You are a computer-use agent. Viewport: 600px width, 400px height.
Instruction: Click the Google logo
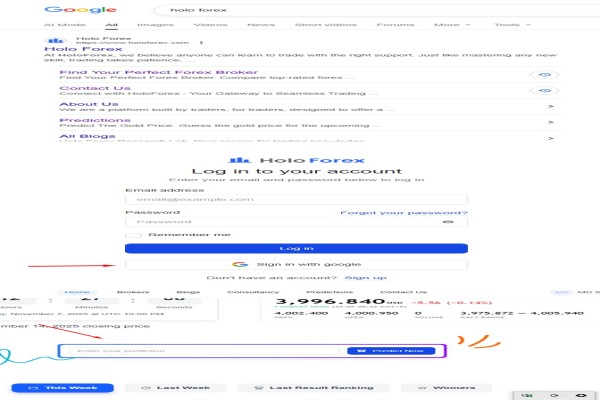pyautogui.click(x=67, y=9)
